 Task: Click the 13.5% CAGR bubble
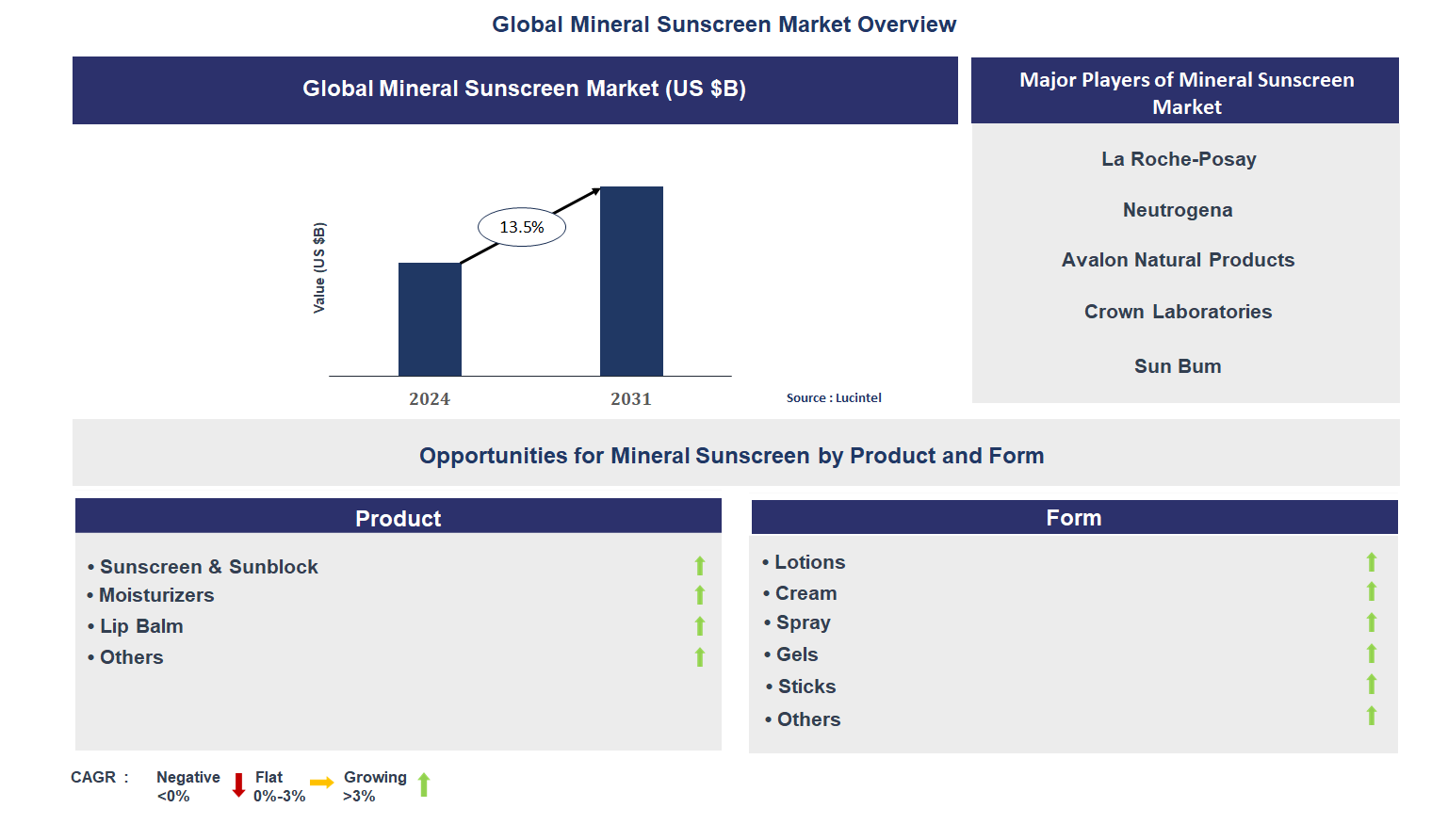[x=522, y=226]
